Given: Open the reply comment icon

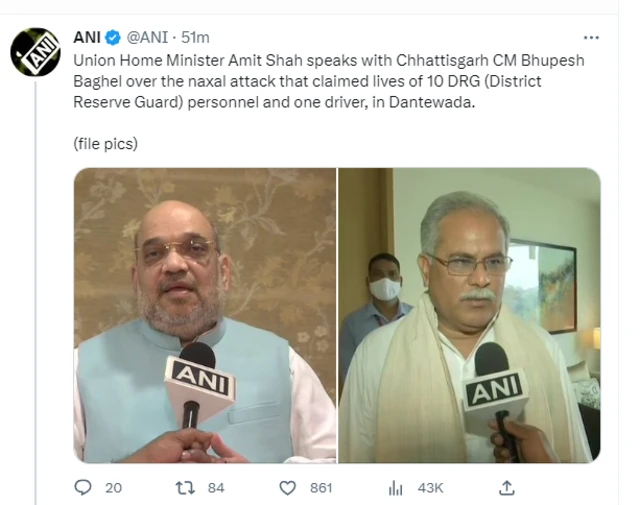Looking at the screenshot, I should [83, 487].
